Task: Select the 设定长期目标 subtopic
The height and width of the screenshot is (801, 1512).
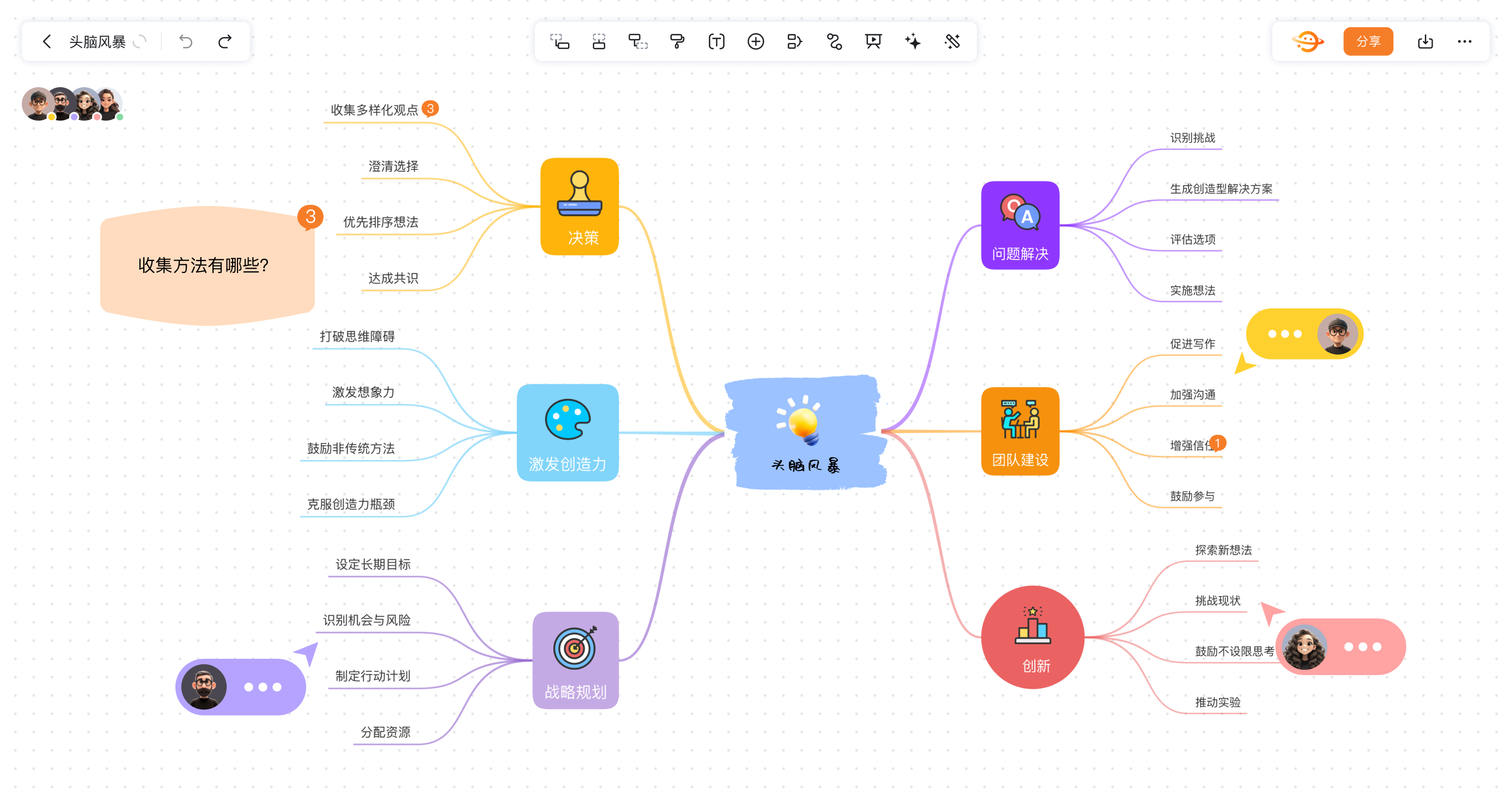Action: click(373, 565)
